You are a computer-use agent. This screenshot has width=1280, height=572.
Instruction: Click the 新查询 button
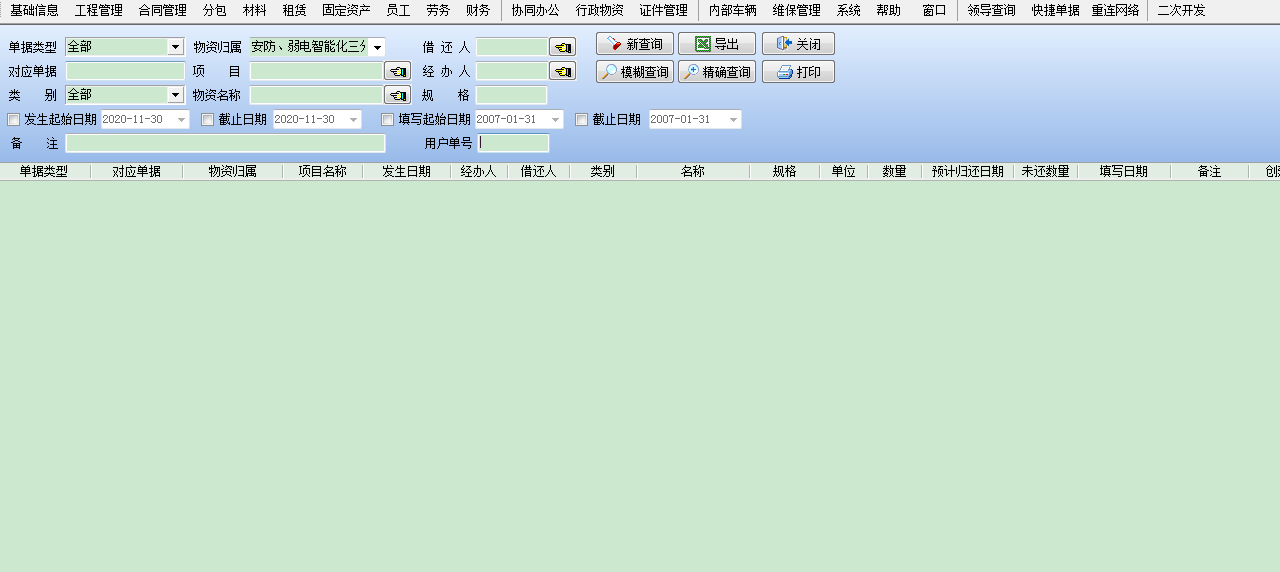pyautogui.click(x=635, y=44)
